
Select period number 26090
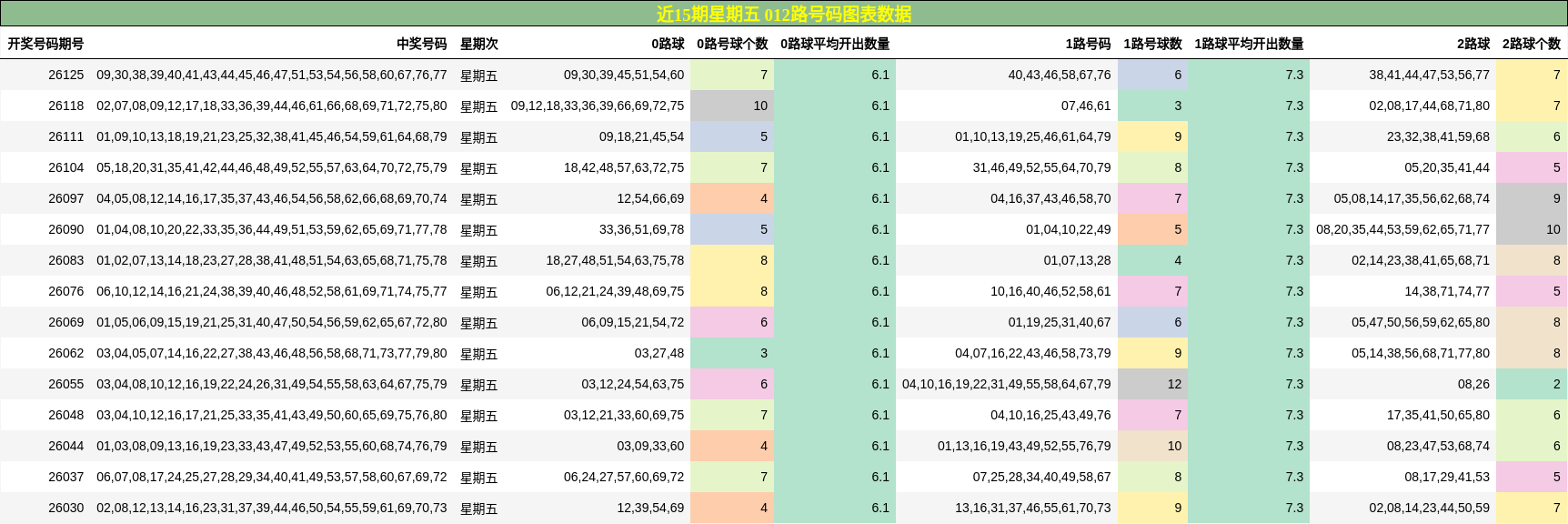click(65, 229)
